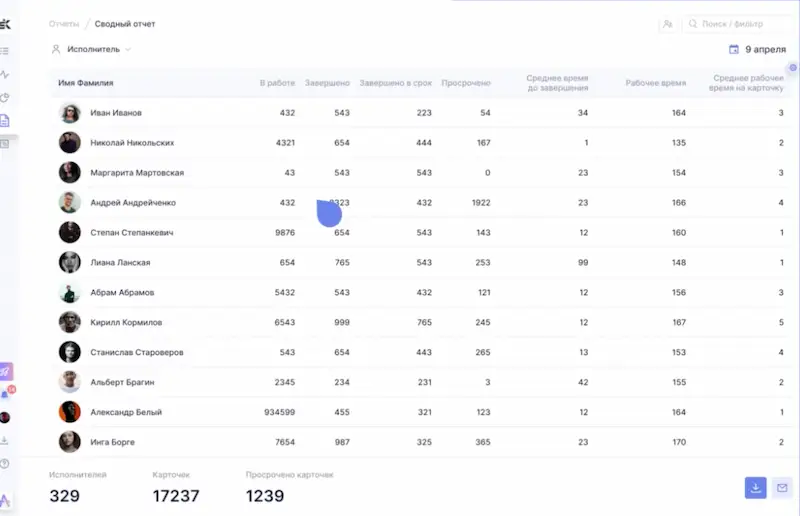
Task: Sort by the Завершено column header
Action: coord(327,83)
